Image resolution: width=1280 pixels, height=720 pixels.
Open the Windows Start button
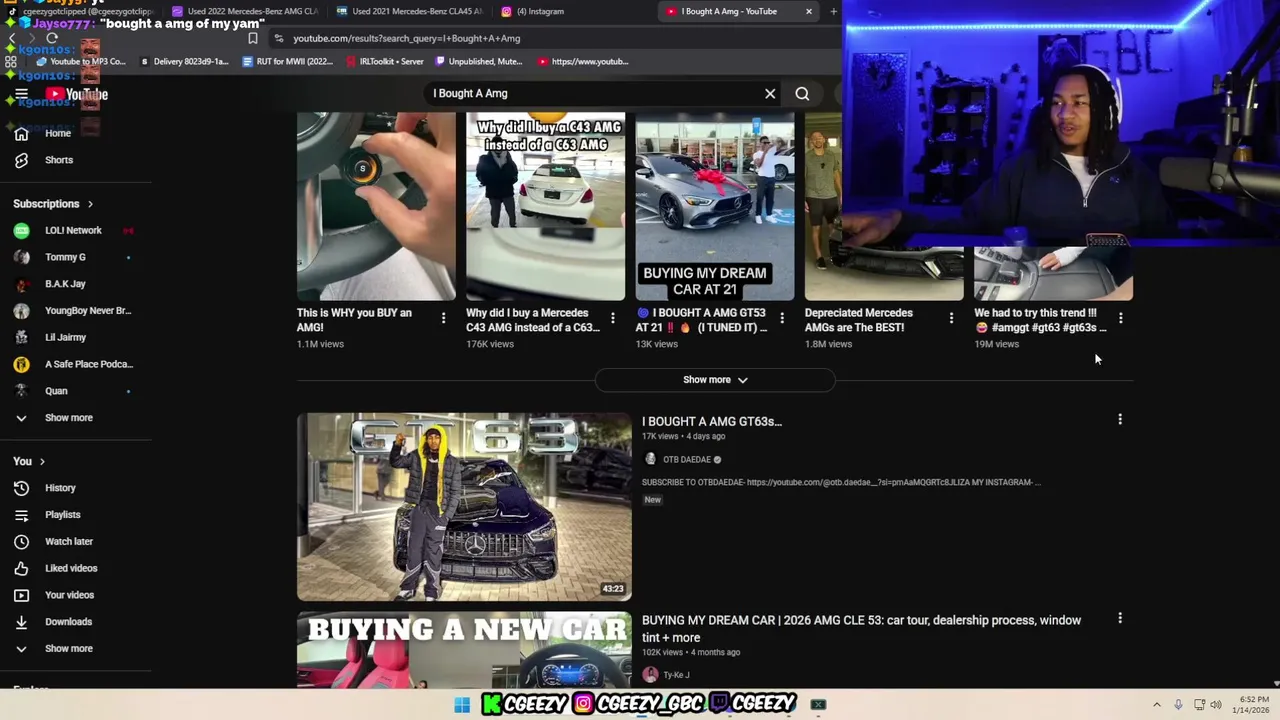pos(462,705)
